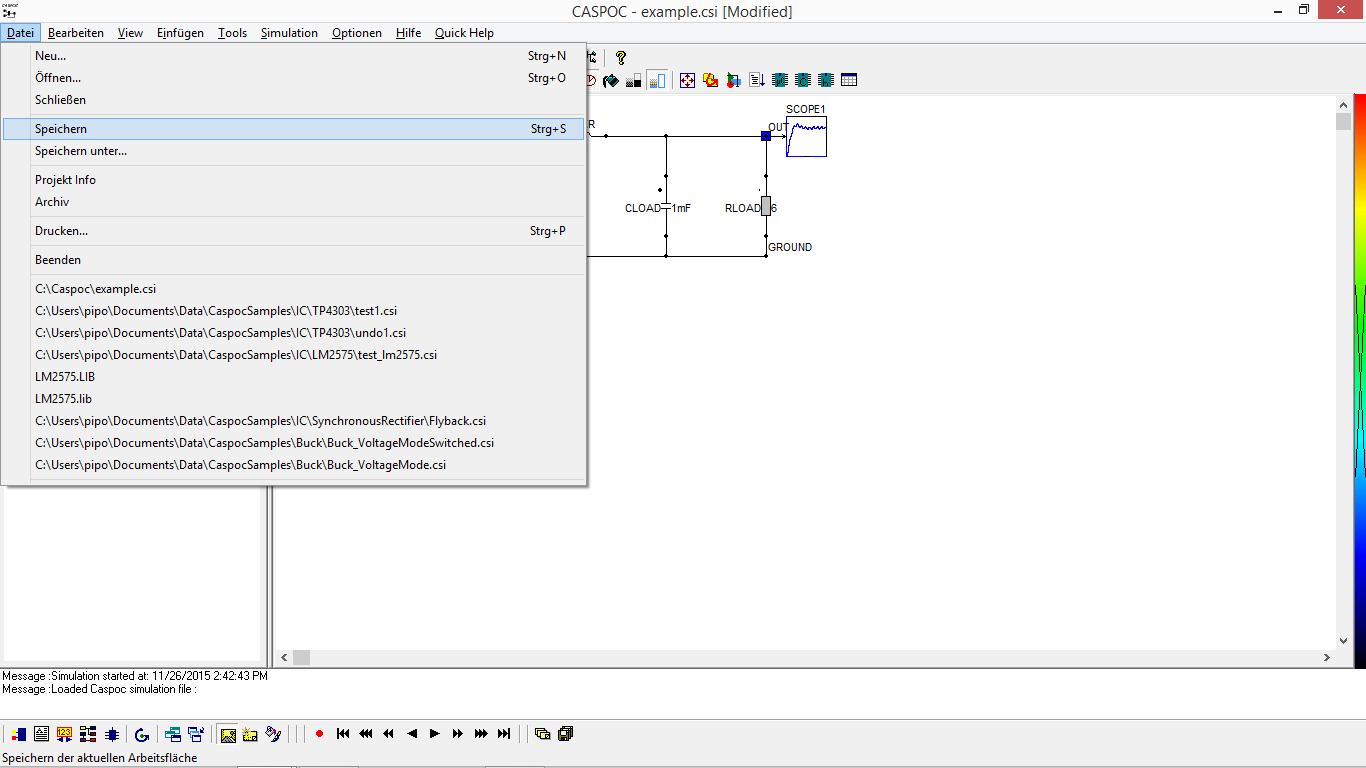Open recent file Flyback.csi
Viewport: 1366px width, 768px height.
294,421
